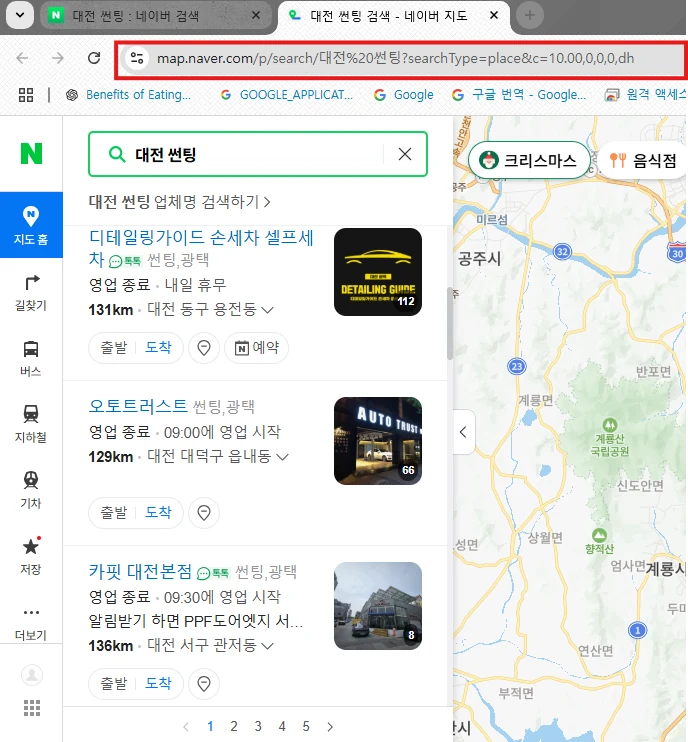The image size is (688, 742).
Task: Open the GOOGLE_APPLICAT... bookmark
Action: coord(287,95)
